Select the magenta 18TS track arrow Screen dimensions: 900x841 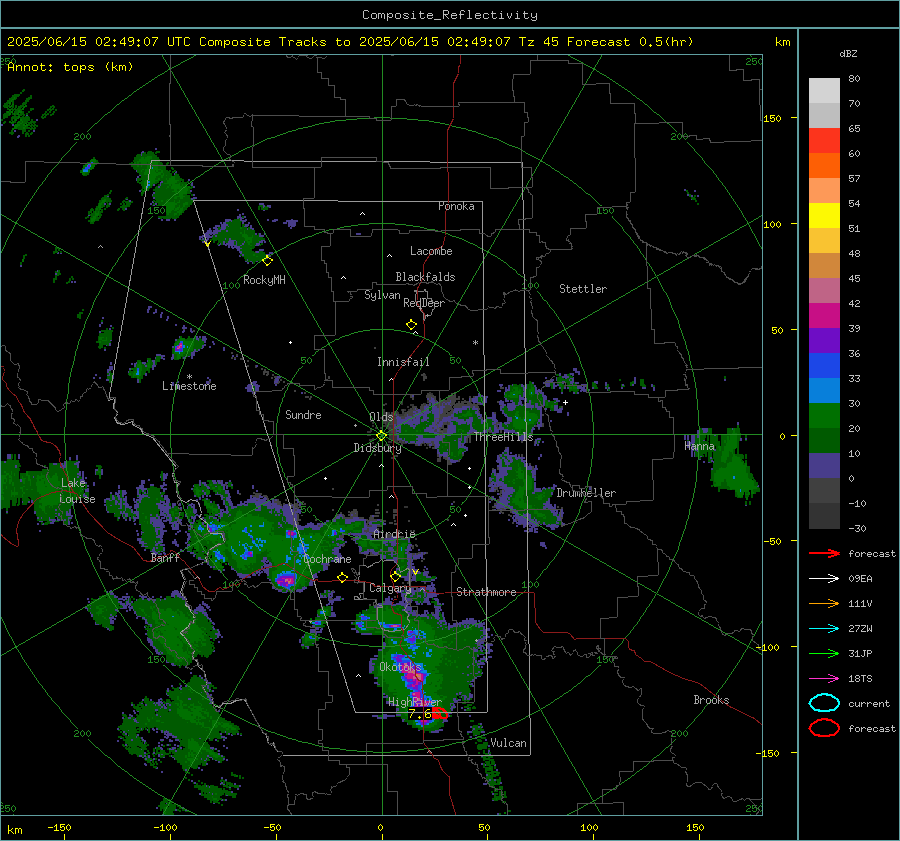point(824,679)
